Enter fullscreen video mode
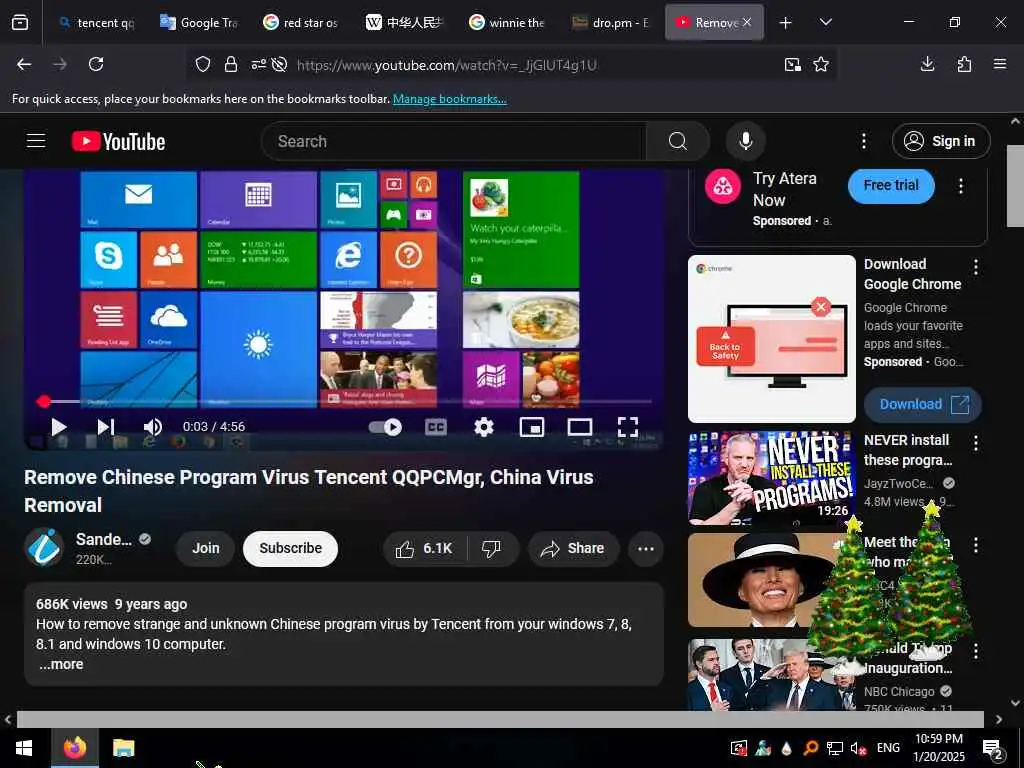Image resolution: width=1024 pixels, height=768 pixels. (628, 427)
